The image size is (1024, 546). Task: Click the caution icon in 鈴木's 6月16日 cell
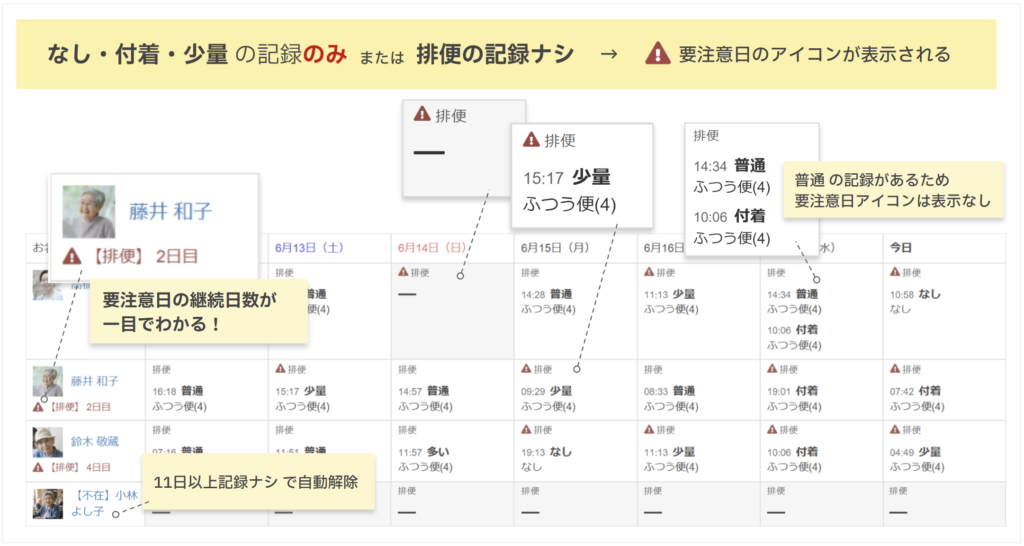(649, 430)
